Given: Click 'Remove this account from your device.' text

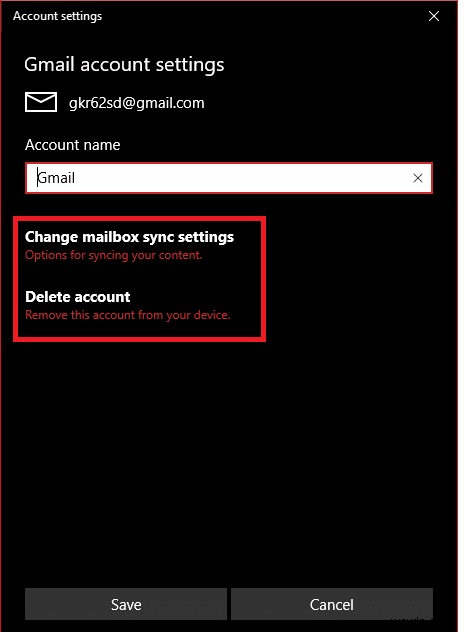Looking at the screenshot, I should click(128, 315).
